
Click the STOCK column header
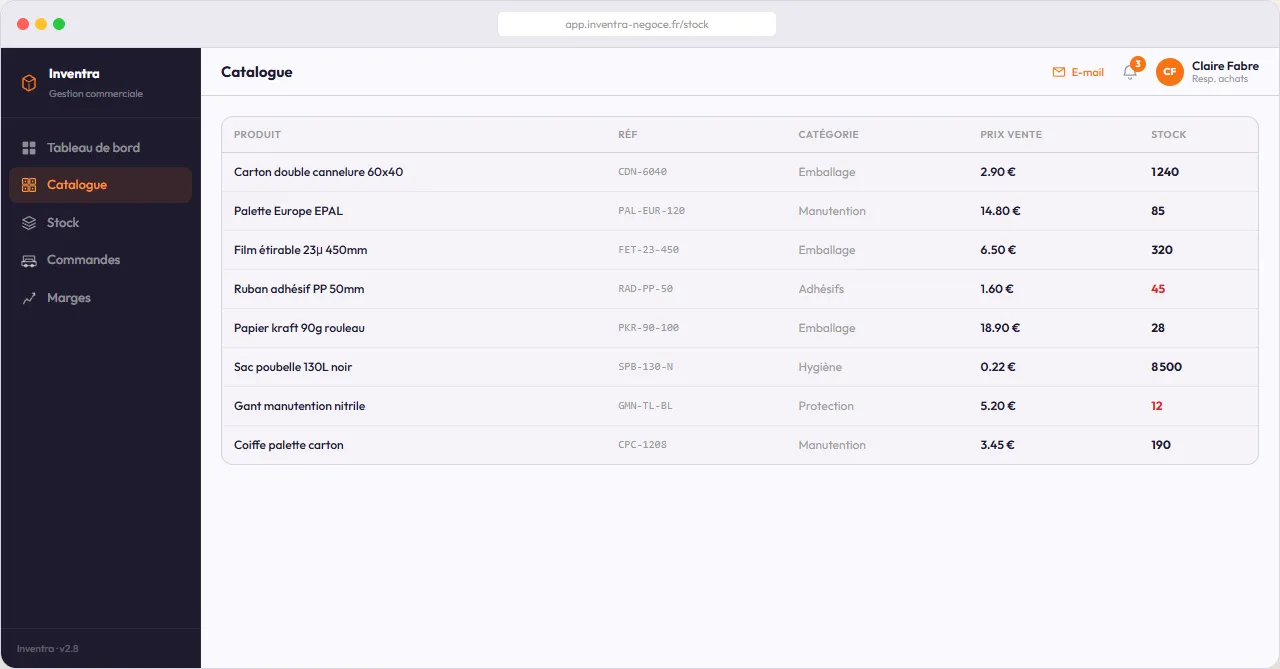click(1168, 135)
